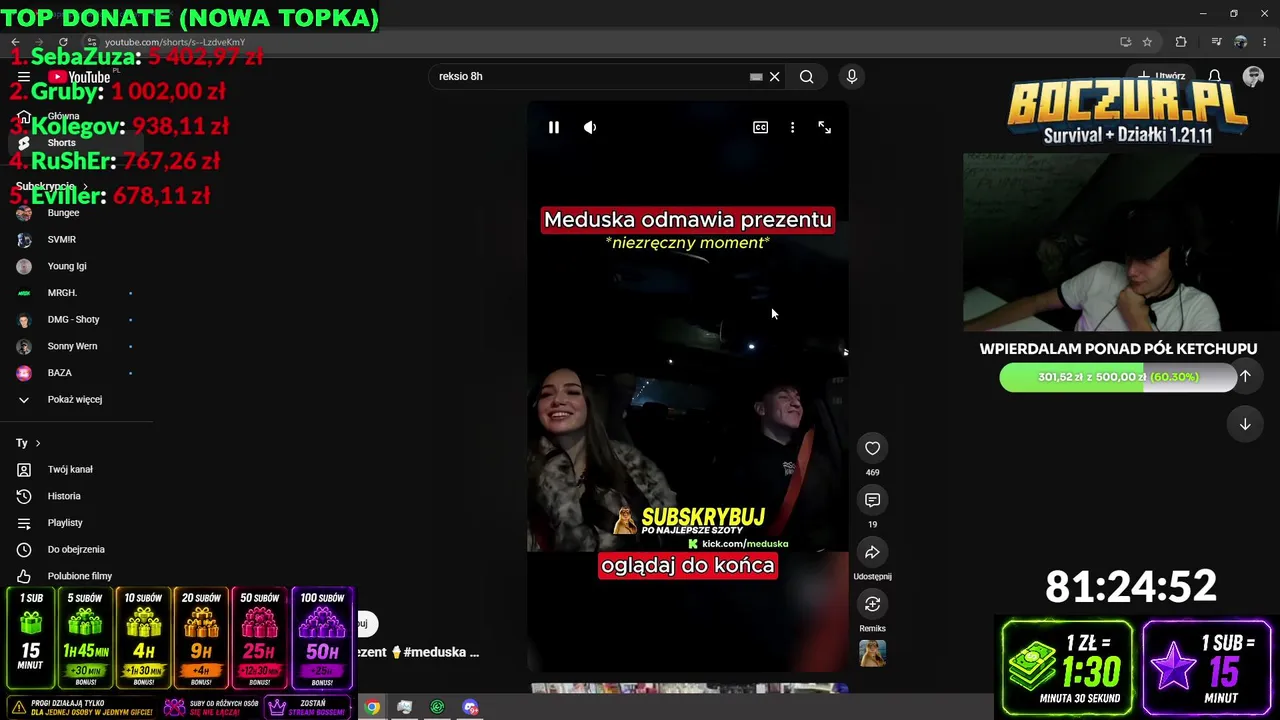Enter fullscreen for the Short

(824, 127)
